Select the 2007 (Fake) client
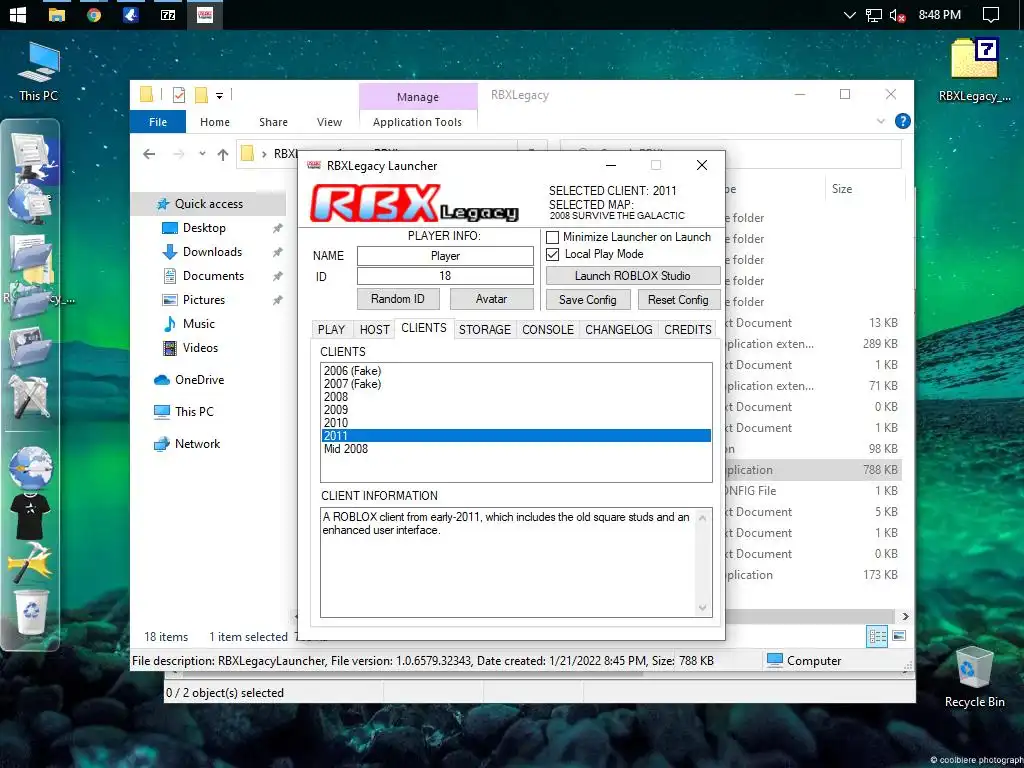Image resolution: width=1024 pixels, height=768 pixels. click(516, 384)
